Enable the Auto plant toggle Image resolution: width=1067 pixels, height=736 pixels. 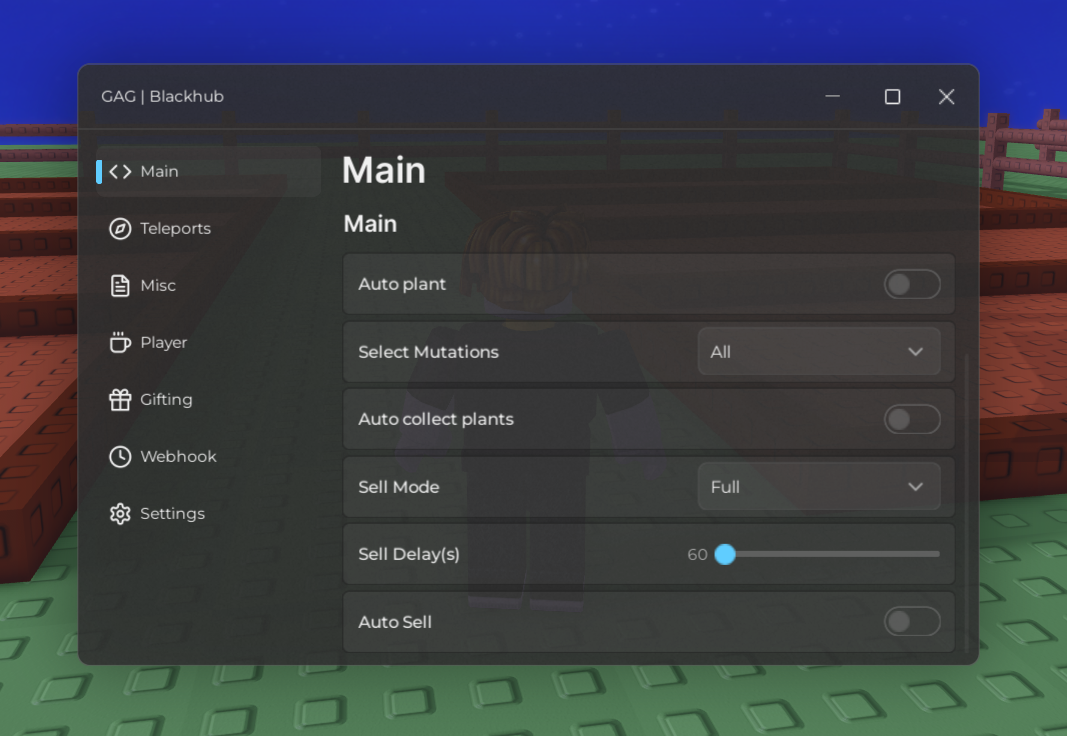point(912,284)
